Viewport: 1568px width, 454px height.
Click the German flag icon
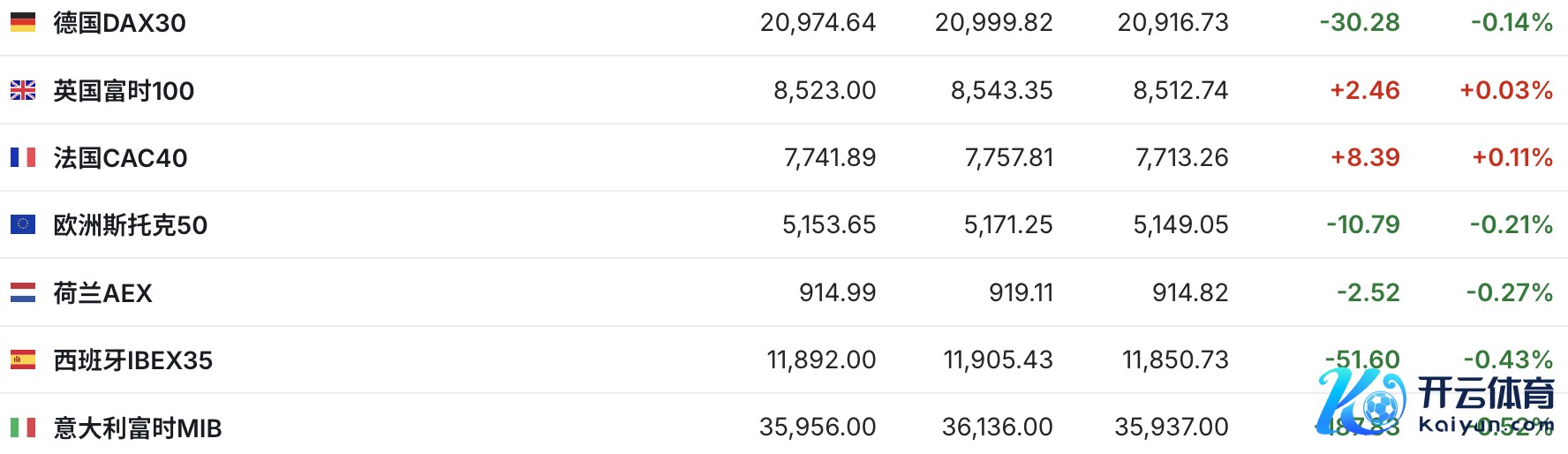pos(23,22)
